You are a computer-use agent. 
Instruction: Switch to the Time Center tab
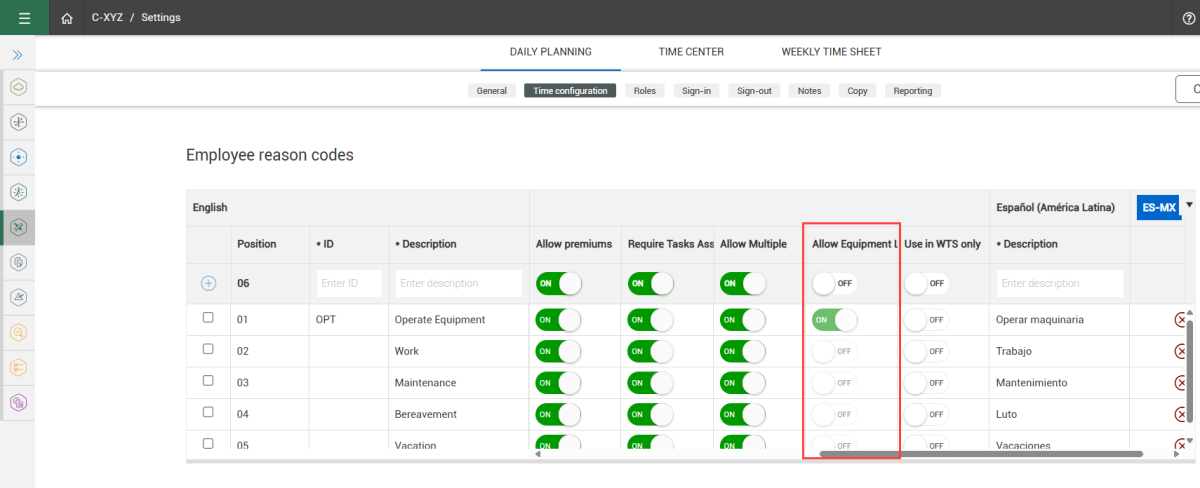point(690,52)
